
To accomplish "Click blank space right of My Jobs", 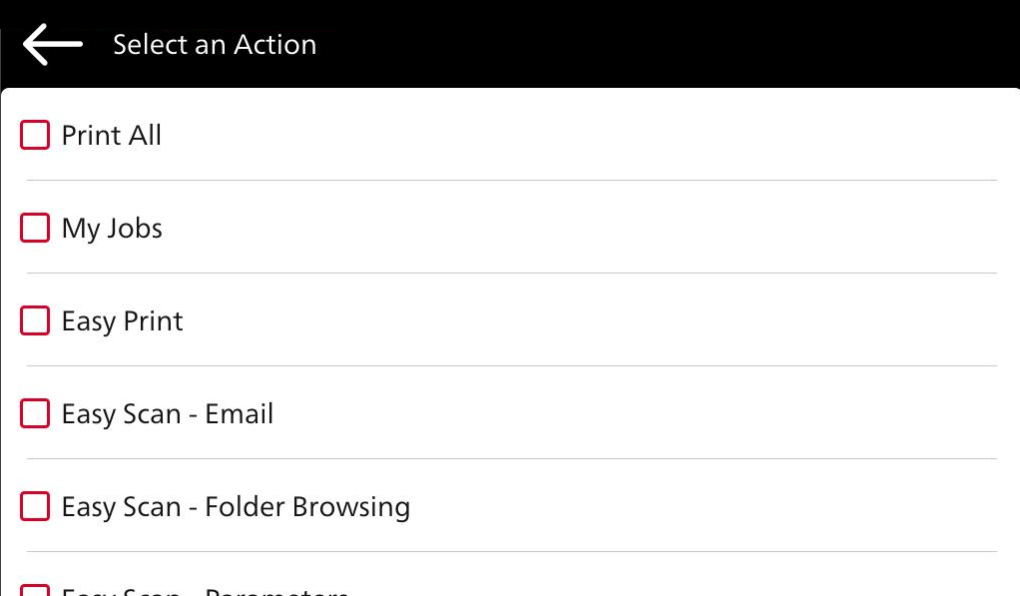I will pyautogui.click(x=600, y=228).
